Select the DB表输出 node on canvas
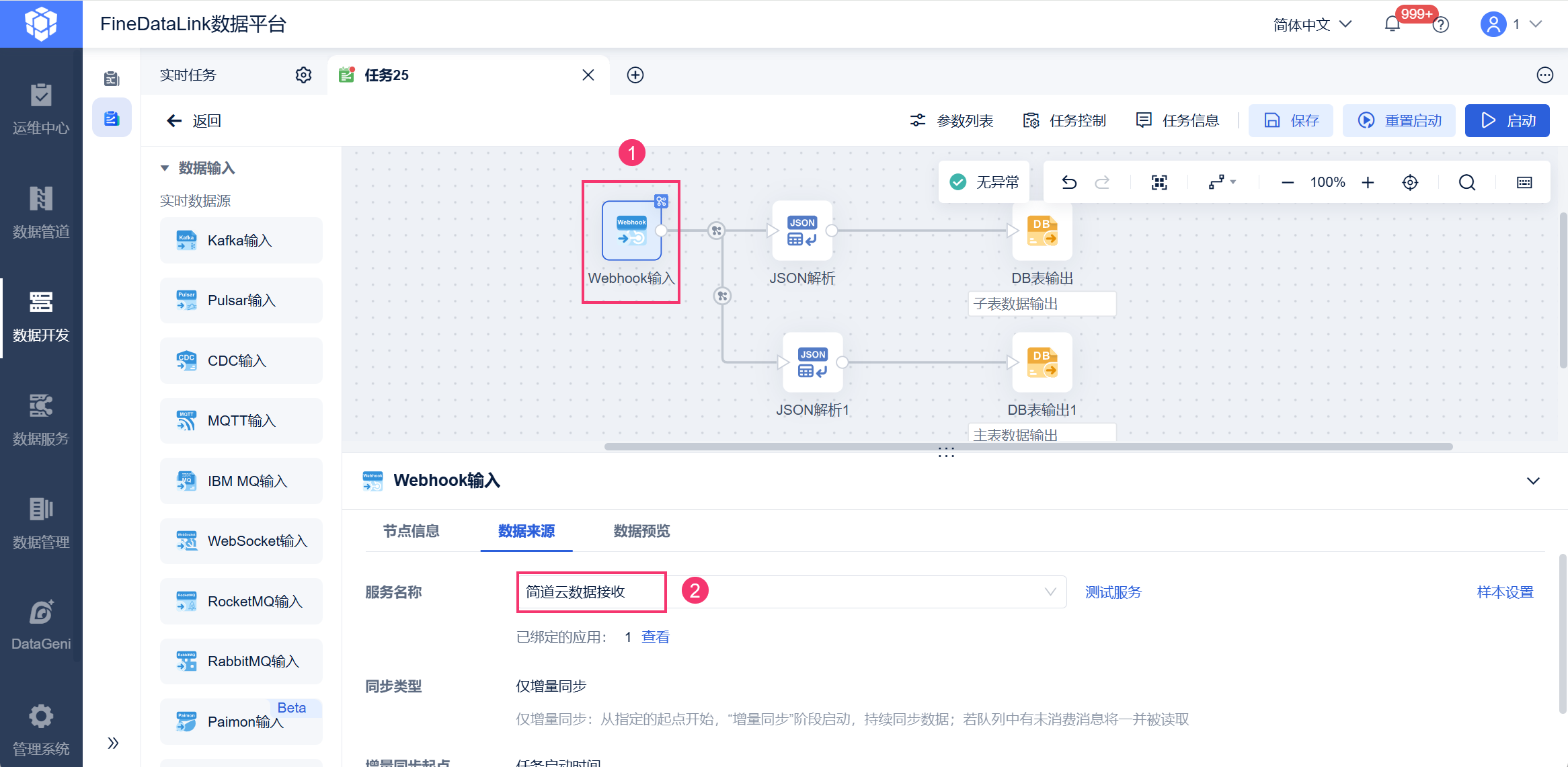1568x767 pixels. (1042, 231)
